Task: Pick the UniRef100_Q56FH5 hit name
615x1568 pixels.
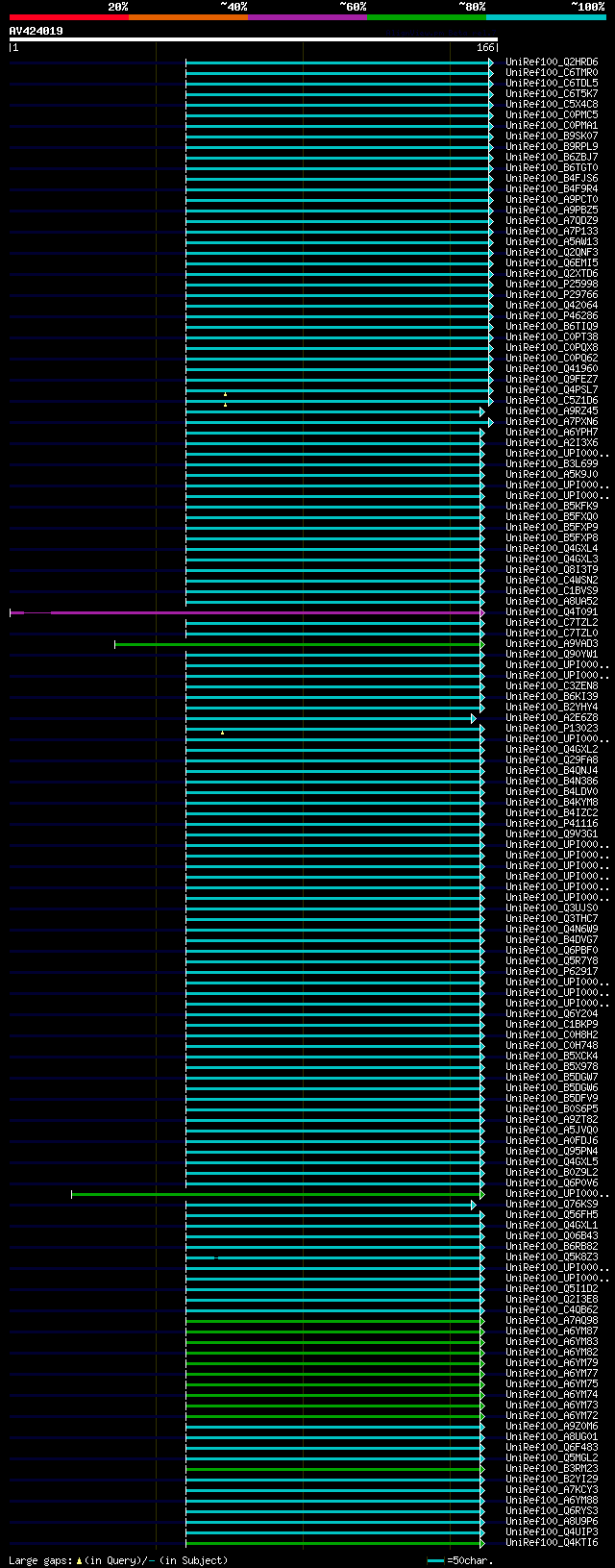Action: click(x=552, y=1215)
